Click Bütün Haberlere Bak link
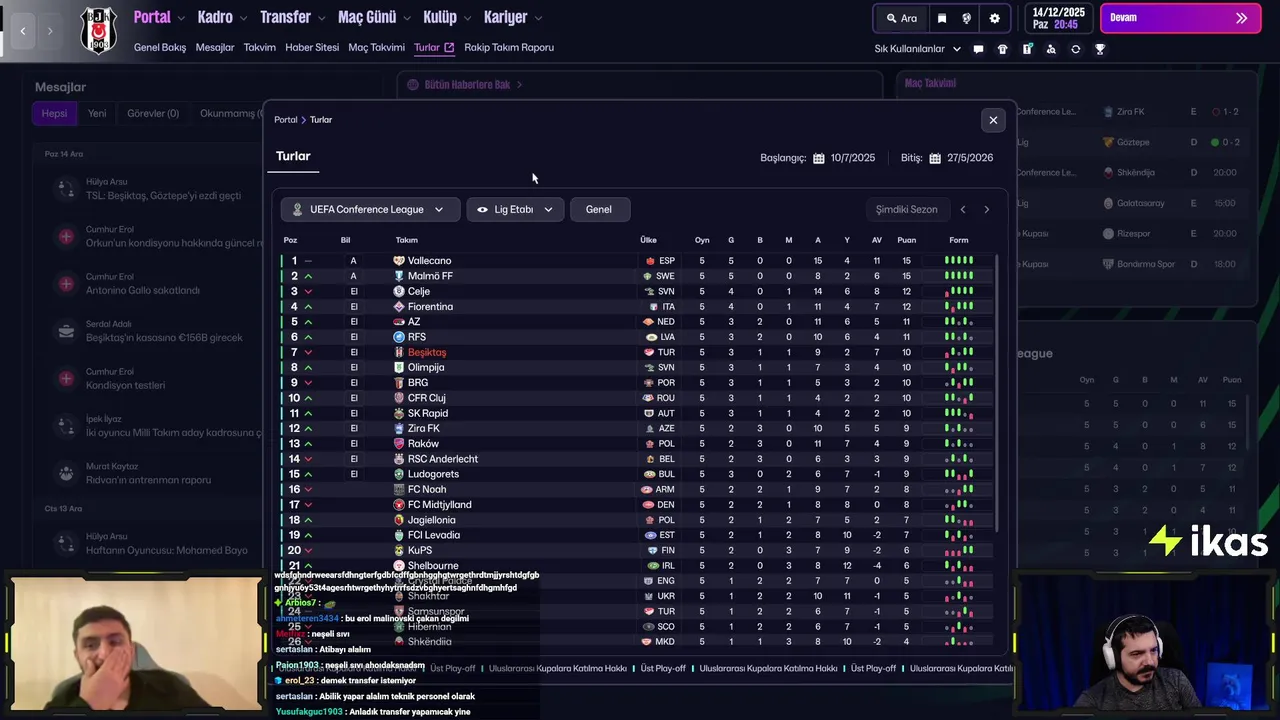Screen dimensions: 1280x720 coord(466,85)
